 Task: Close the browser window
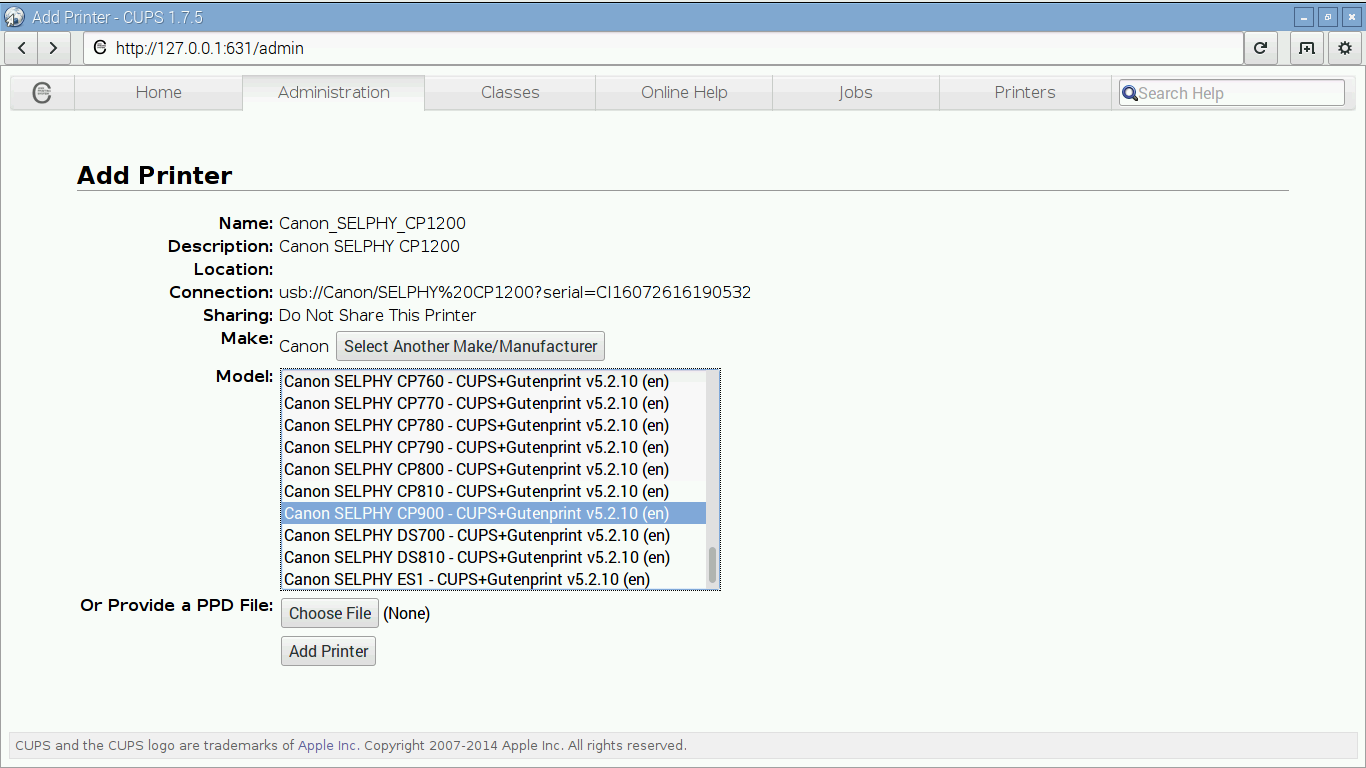pos(1351,17)
